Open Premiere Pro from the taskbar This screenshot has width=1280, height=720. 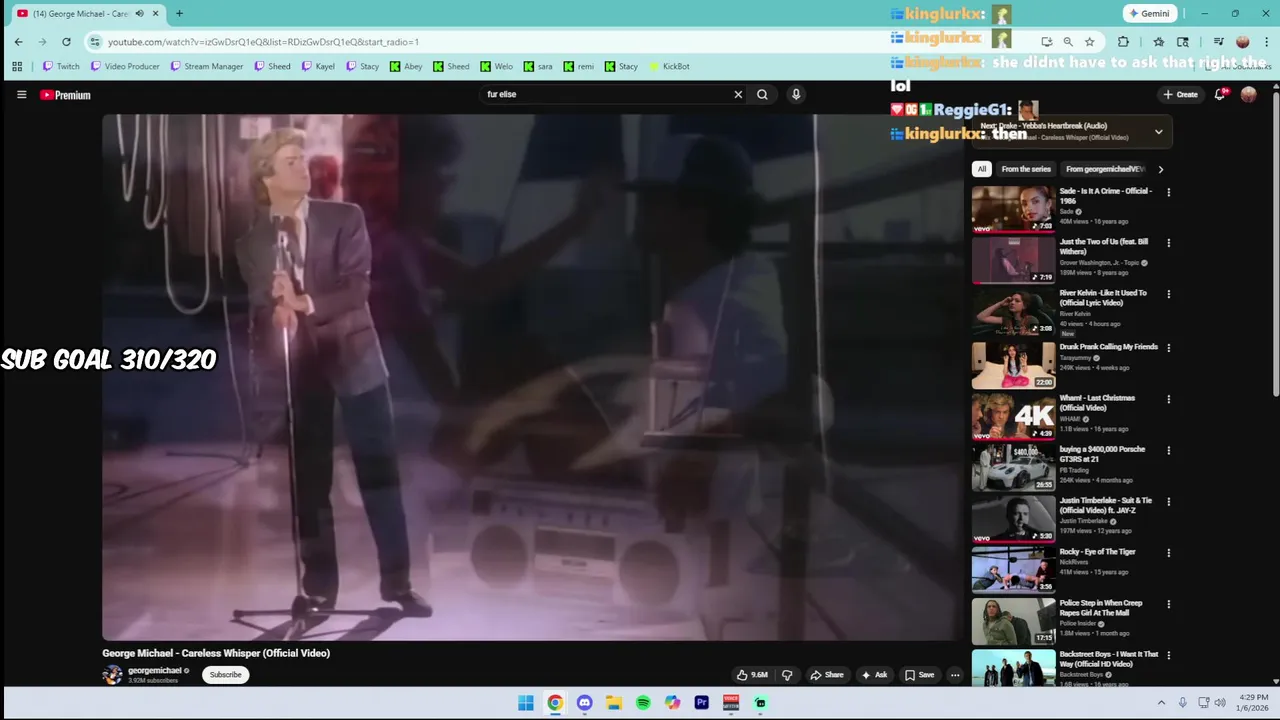coord(701,703)
